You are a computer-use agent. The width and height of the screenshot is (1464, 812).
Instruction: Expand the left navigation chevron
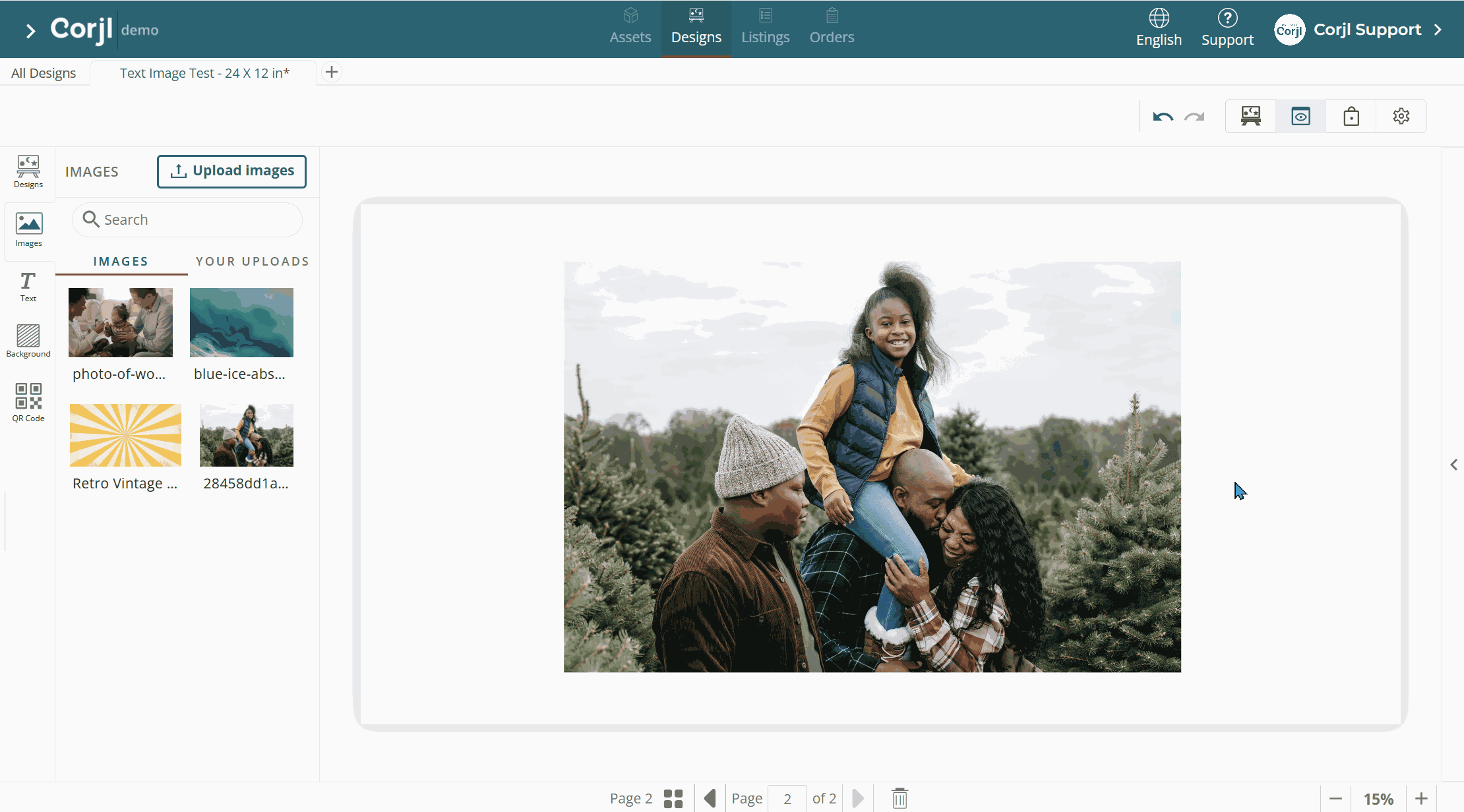point(30,30)
